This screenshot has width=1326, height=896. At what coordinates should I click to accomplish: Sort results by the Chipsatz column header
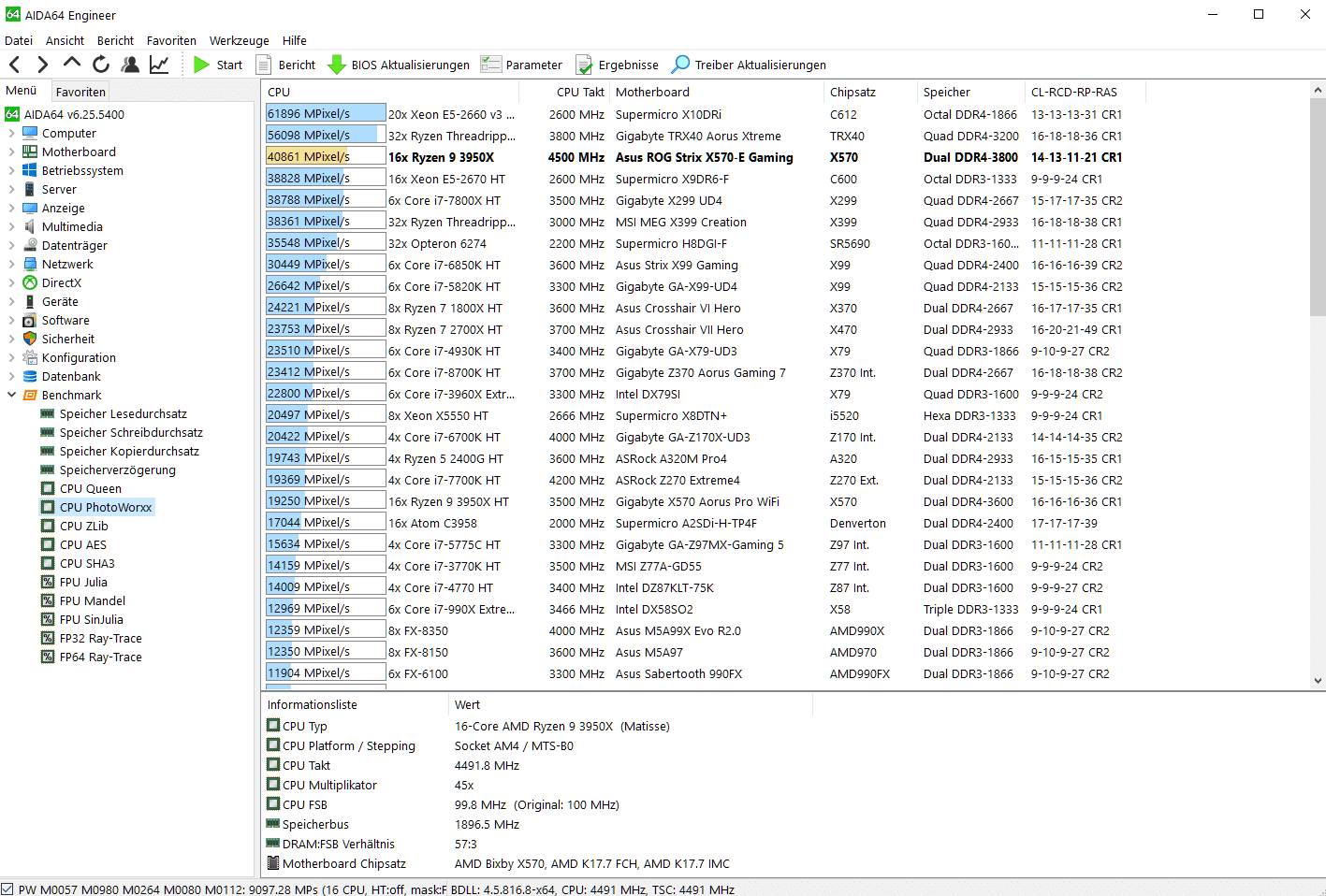click(x=870, y=92)
